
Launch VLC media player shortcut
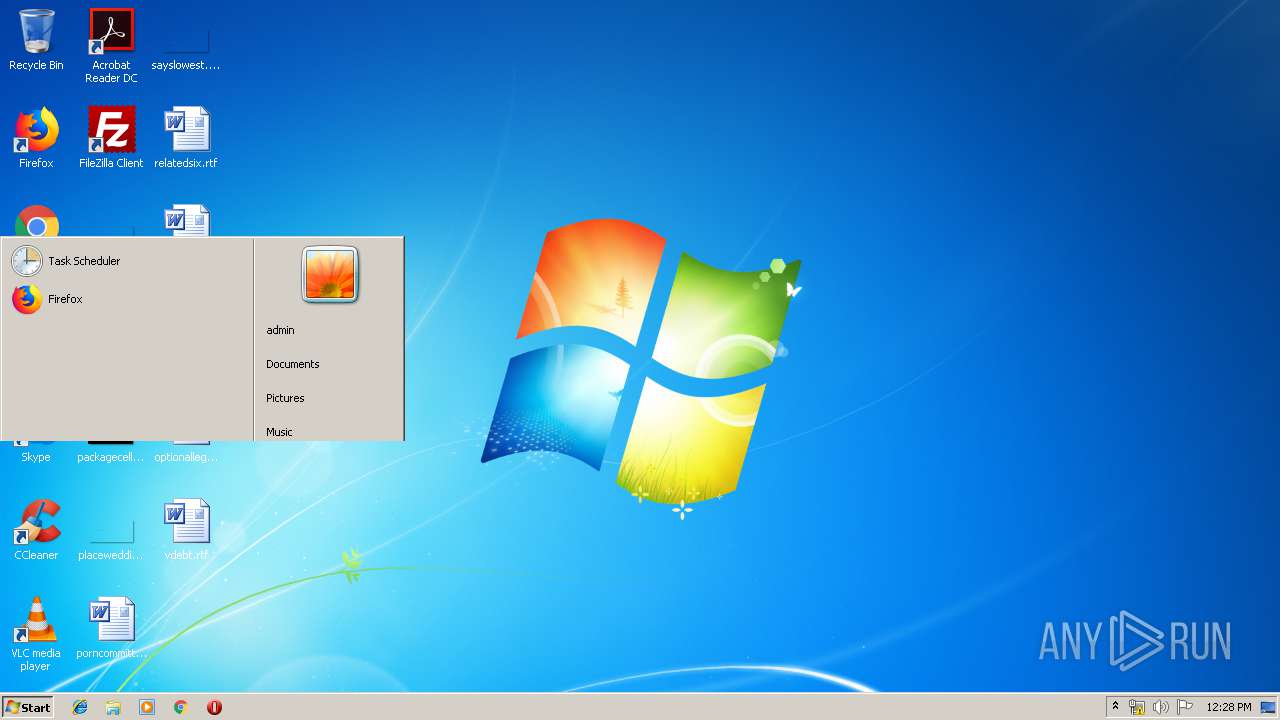click(36, 635)
